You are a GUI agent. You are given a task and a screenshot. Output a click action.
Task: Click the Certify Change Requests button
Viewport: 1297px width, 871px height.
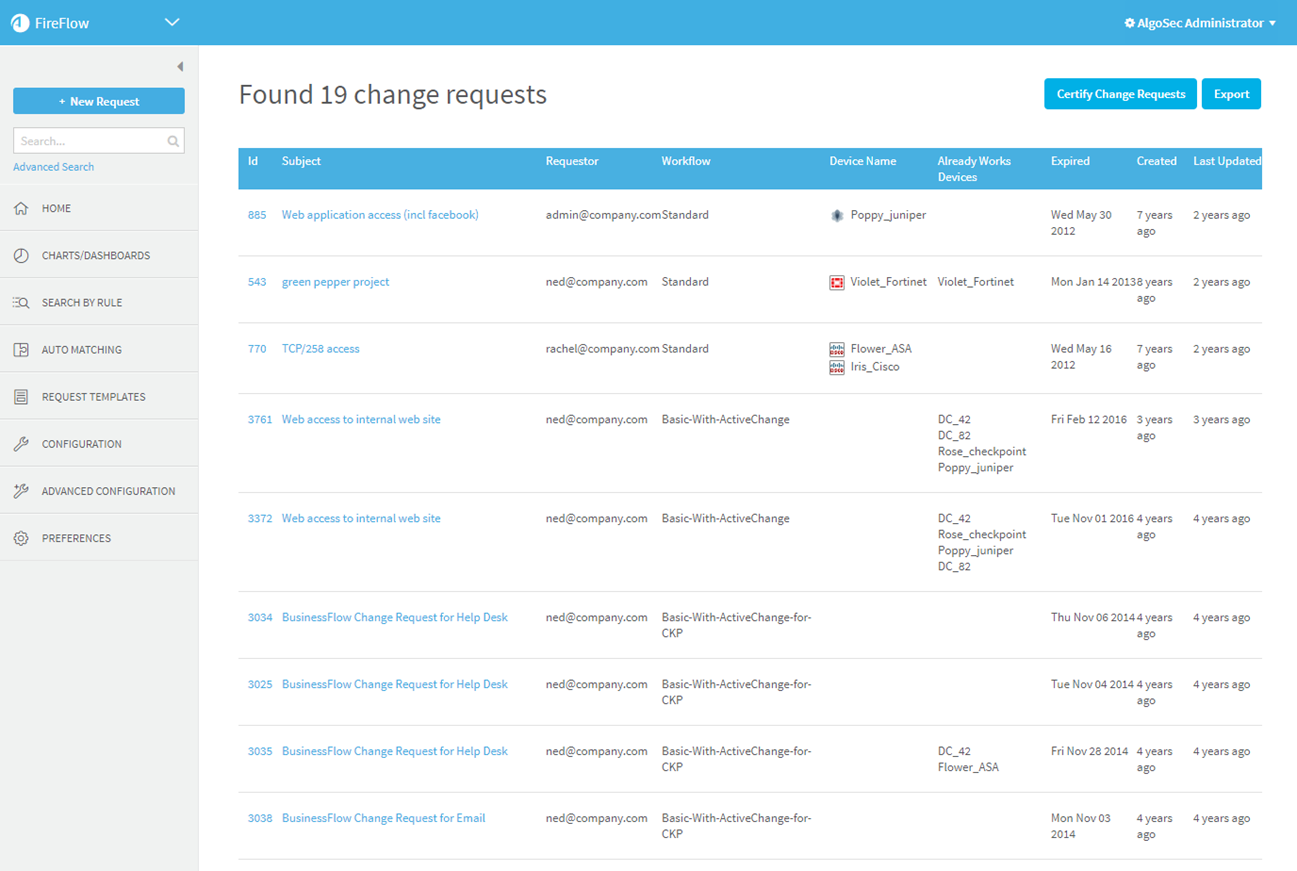click(x=1120, y=94)
